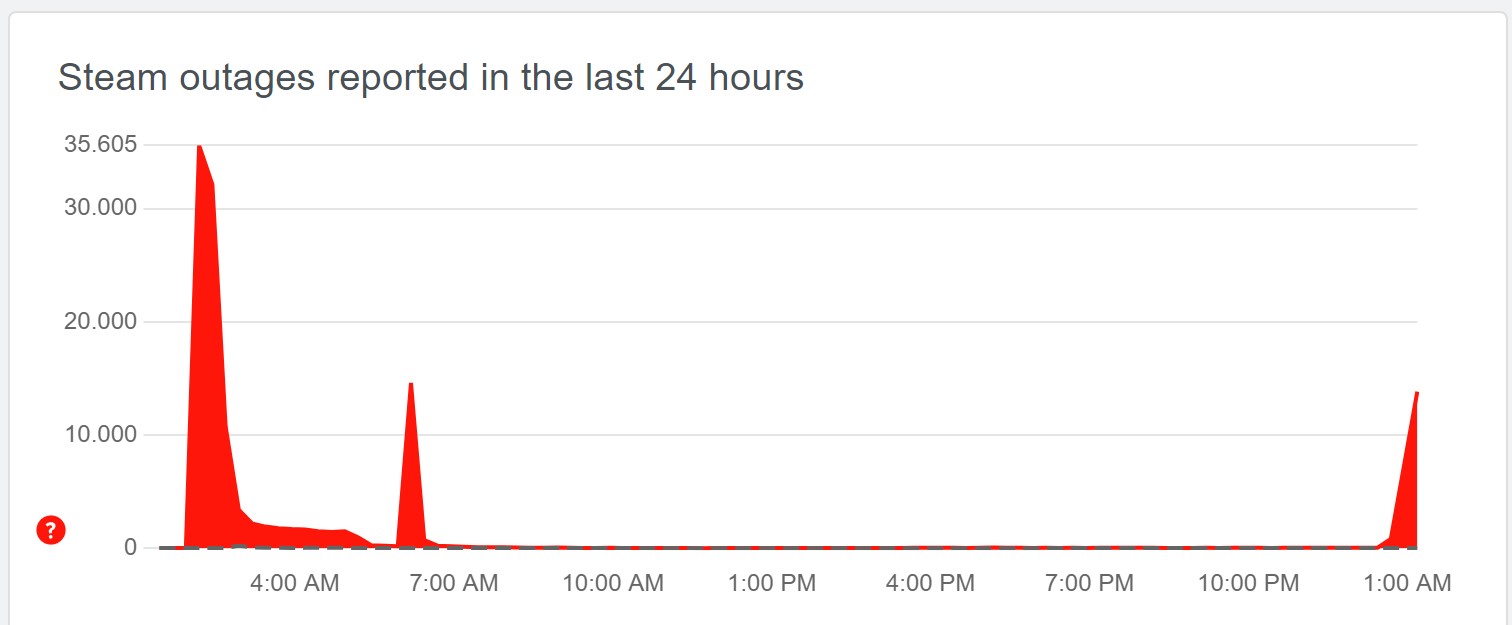Viewport: 1512px width, 625px height.
Task: Click the 35.605 y-axis maximum label
Action: [x=100, y=144]
